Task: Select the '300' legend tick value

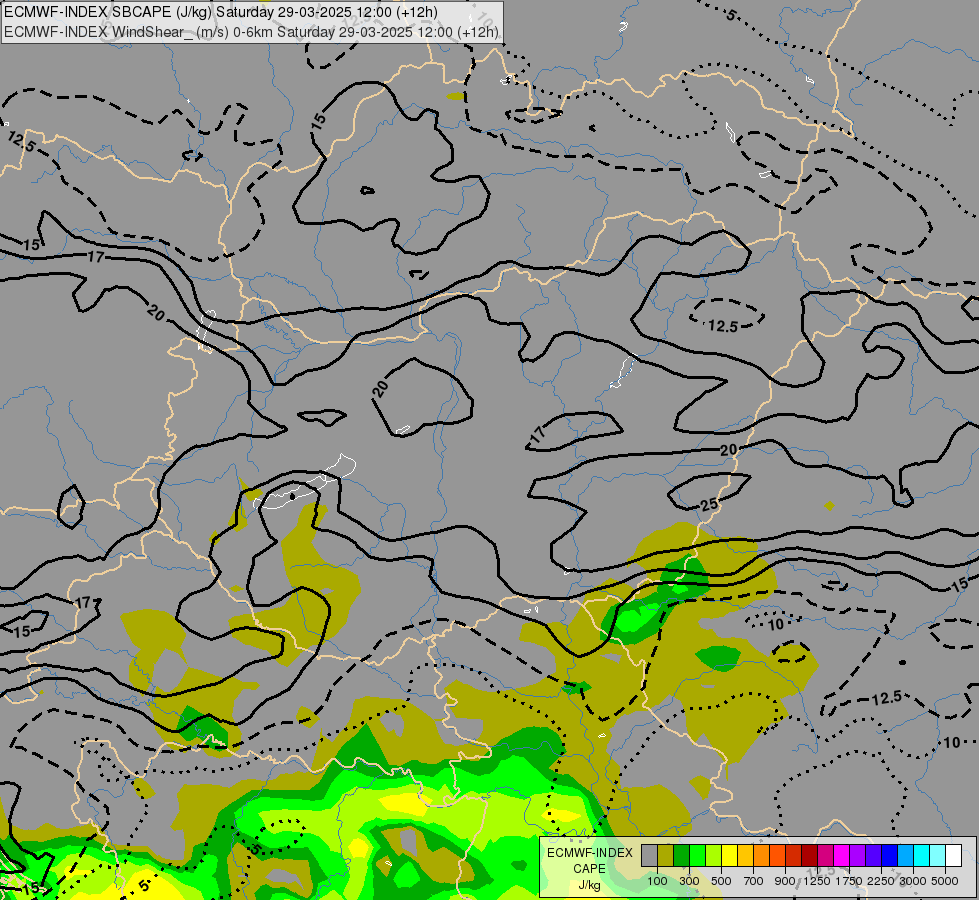Action: click(689, 881)
